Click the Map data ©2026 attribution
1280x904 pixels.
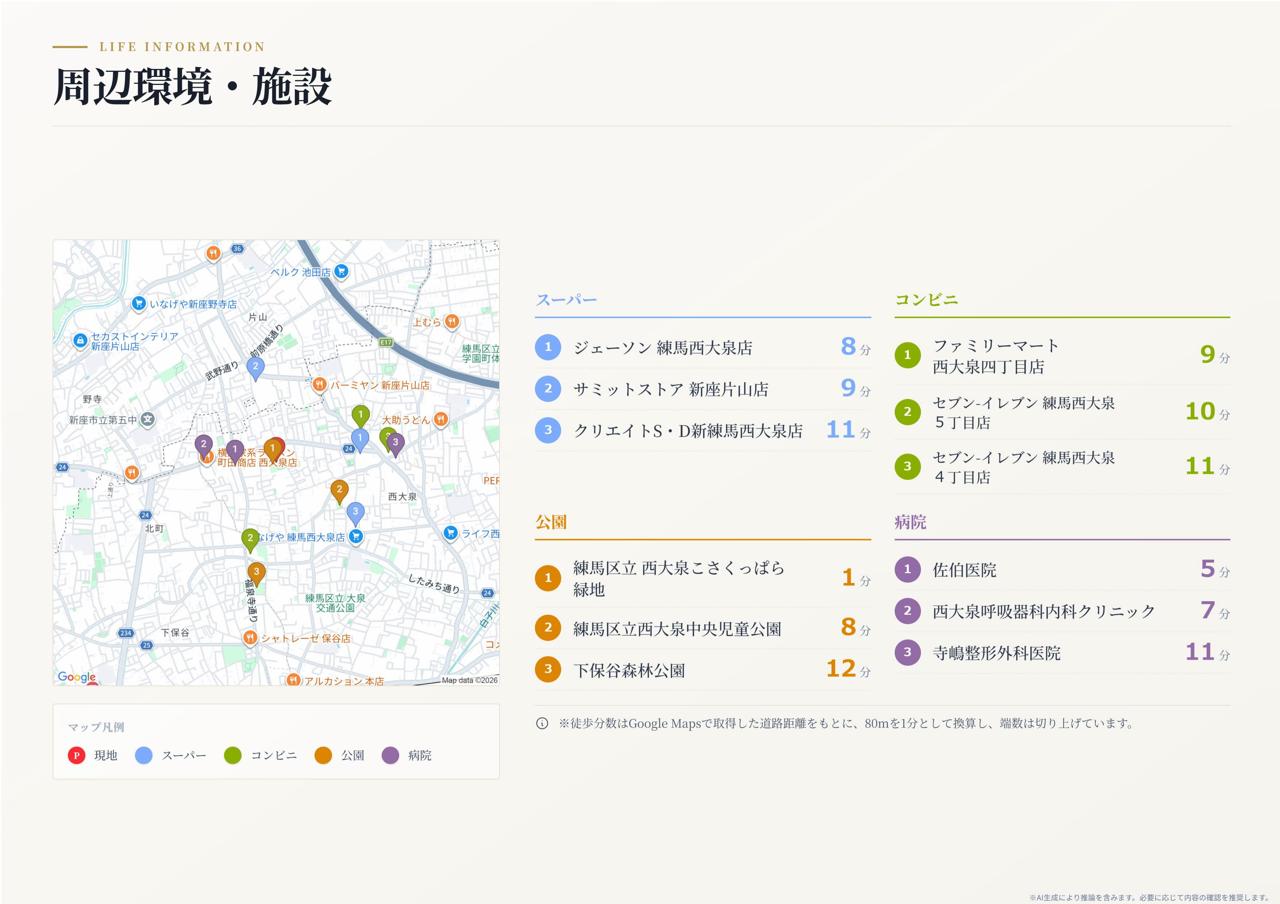(x=470, y=680)
